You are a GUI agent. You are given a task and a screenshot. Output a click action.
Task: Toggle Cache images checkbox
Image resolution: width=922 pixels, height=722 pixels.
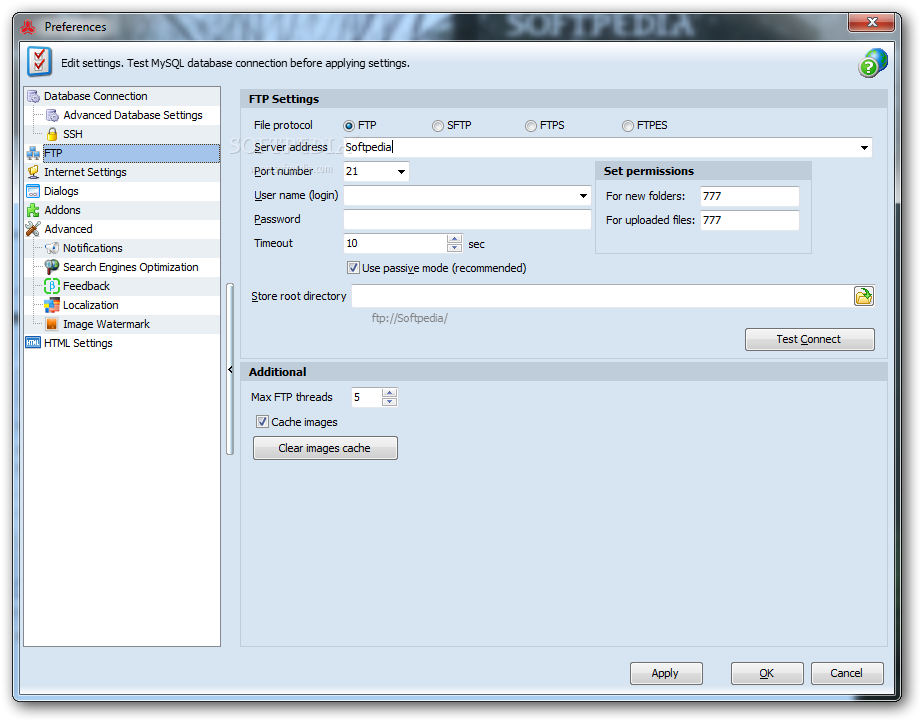[x=262, y=422]
